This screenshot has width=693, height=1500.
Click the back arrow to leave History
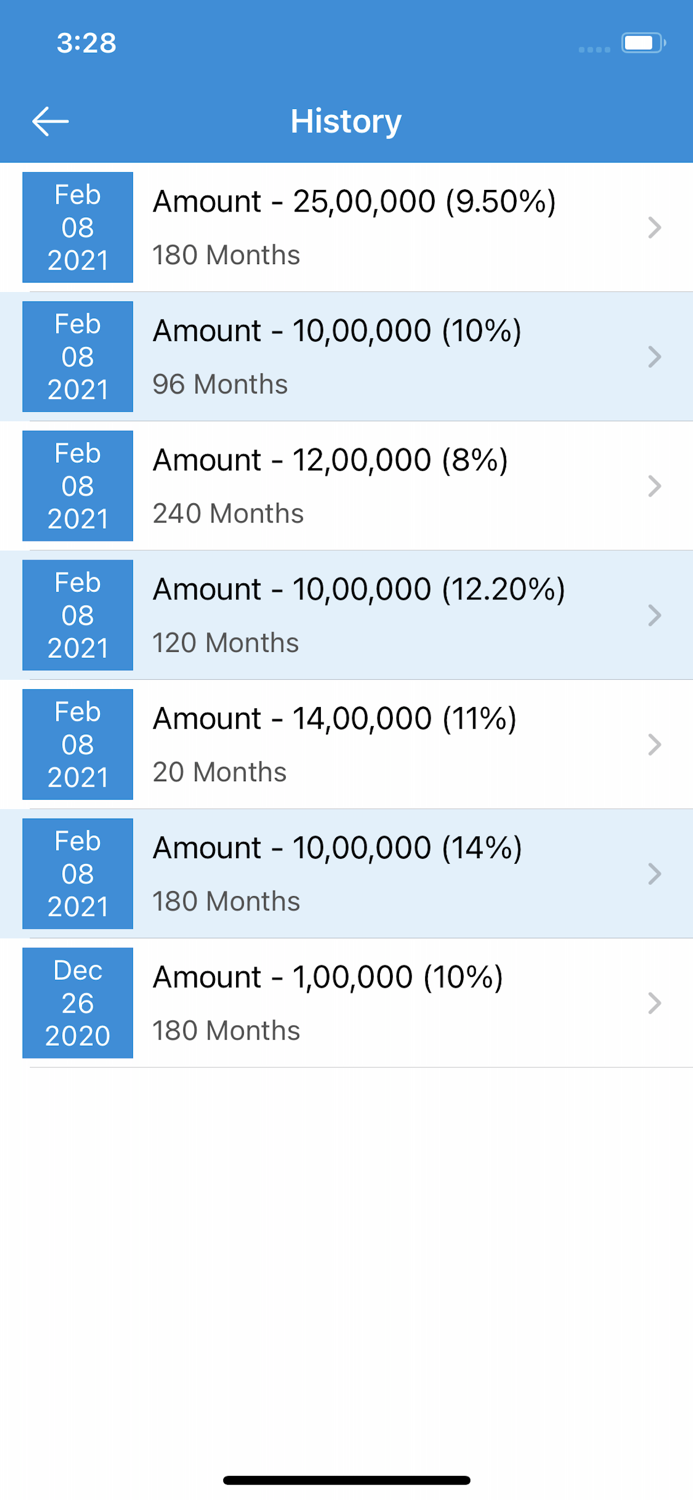click(48, 120)
